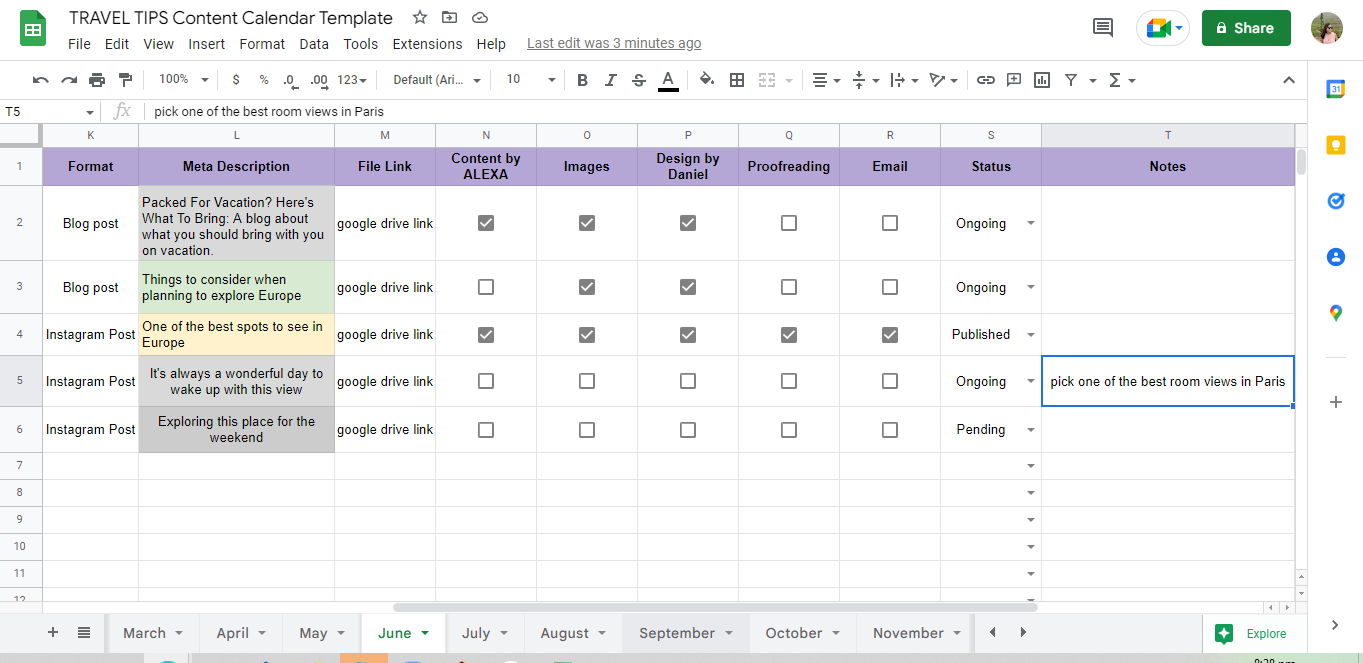Toggle row 2 Proofreading checkbox
This screenshot has width=1363, height=663.
click(x=789, y=223)
